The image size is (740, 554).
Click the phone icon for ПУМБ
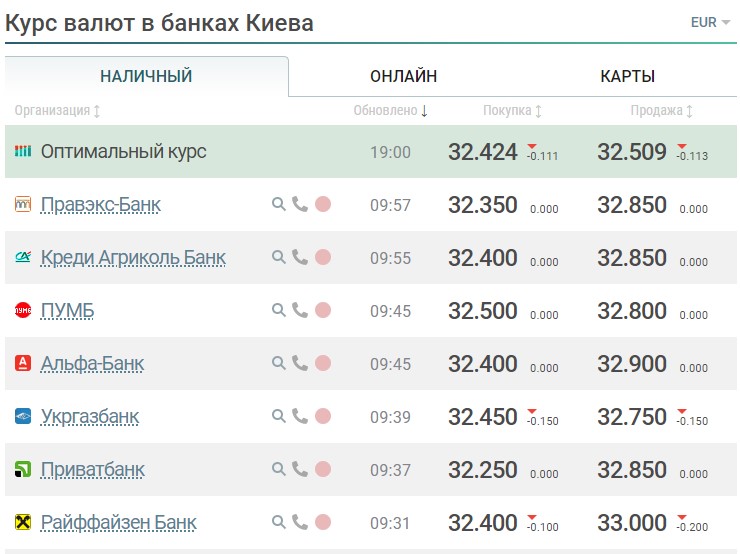pyautogui.click(x=300, y=310)
